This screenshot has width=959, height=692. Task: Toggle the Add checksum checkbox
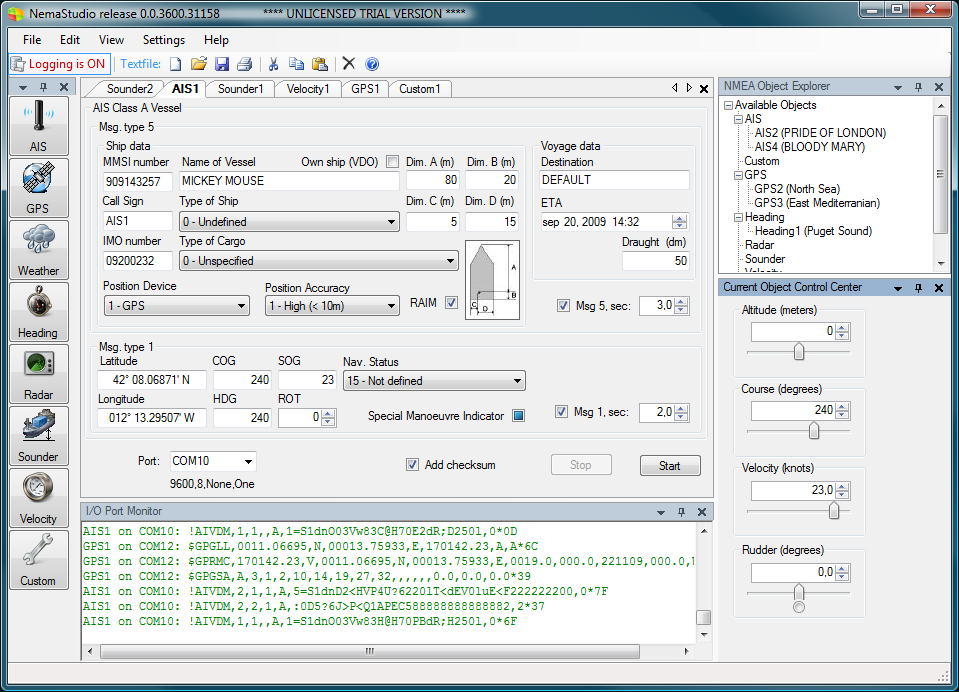click(412, 465)
